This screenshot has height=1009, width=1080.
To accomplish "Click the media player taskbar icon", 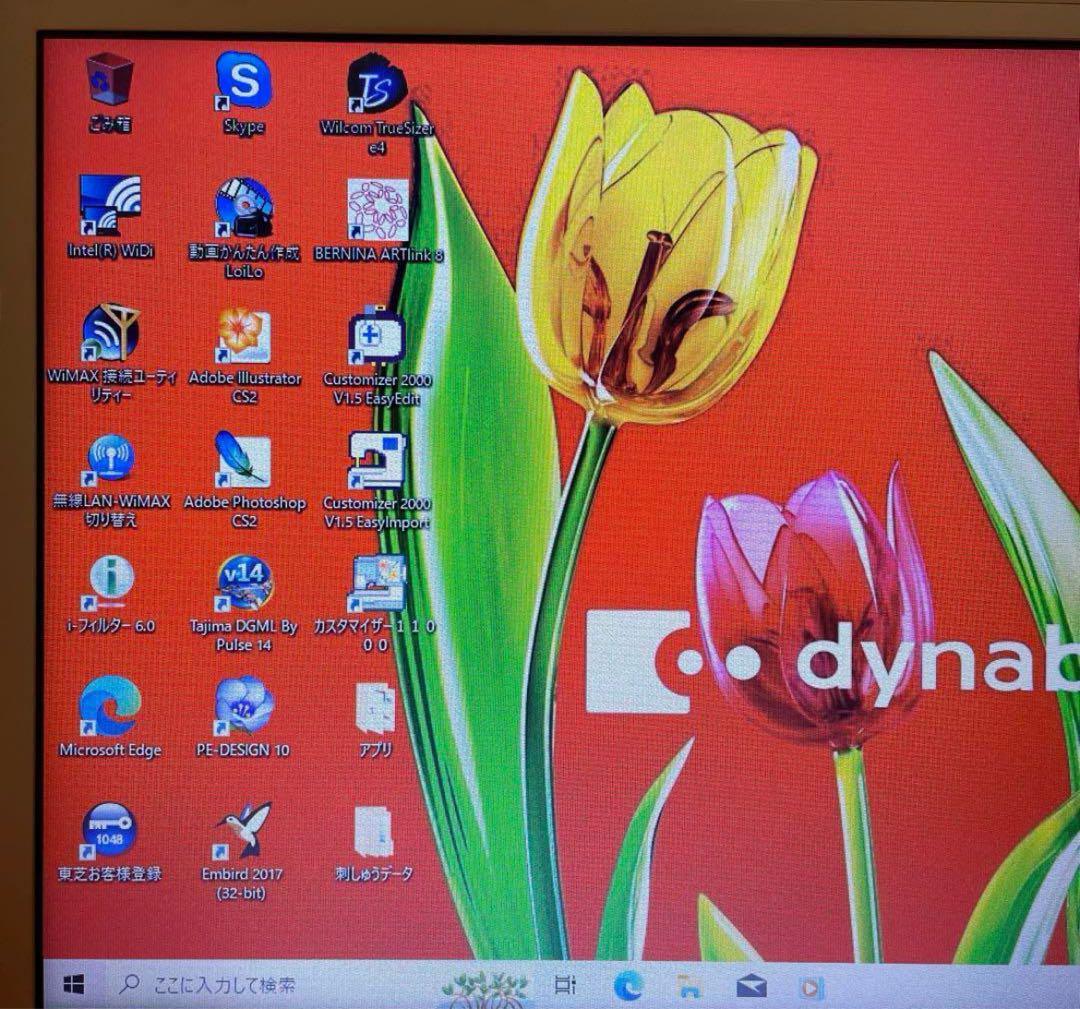I will (811, 988).
